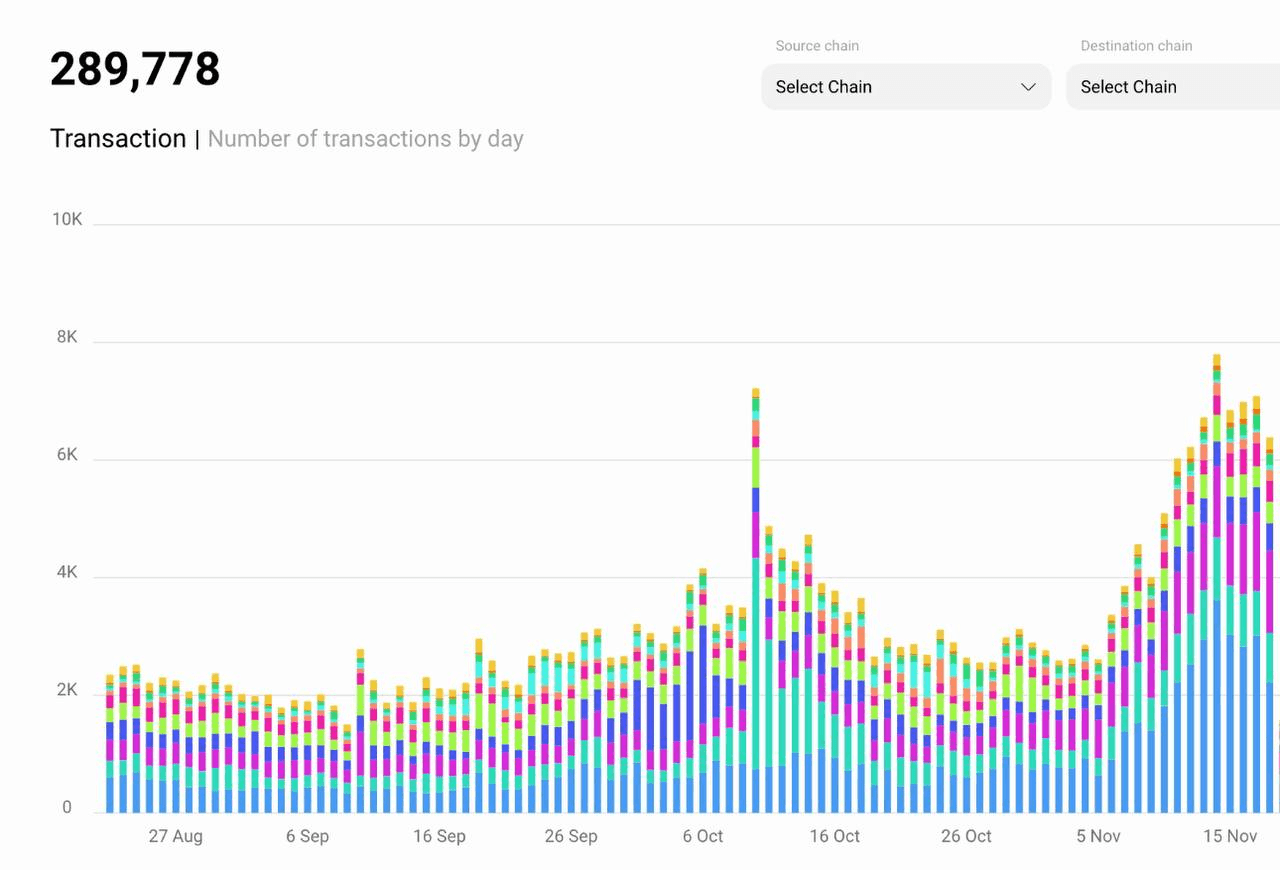Image resolution: width=1280 pixels, height=870 pixels.
Task: Click the 15 Nov x-axis date label
Action: click(1230, 836)
